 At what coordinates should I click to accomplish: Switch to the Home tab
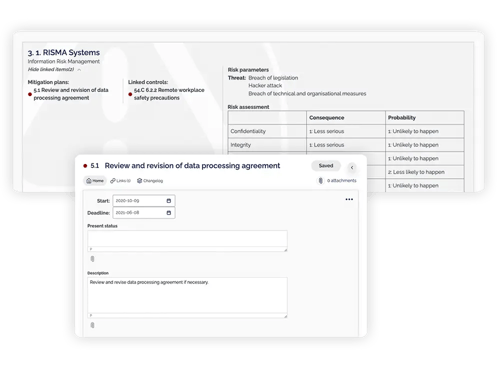point(95,181)
